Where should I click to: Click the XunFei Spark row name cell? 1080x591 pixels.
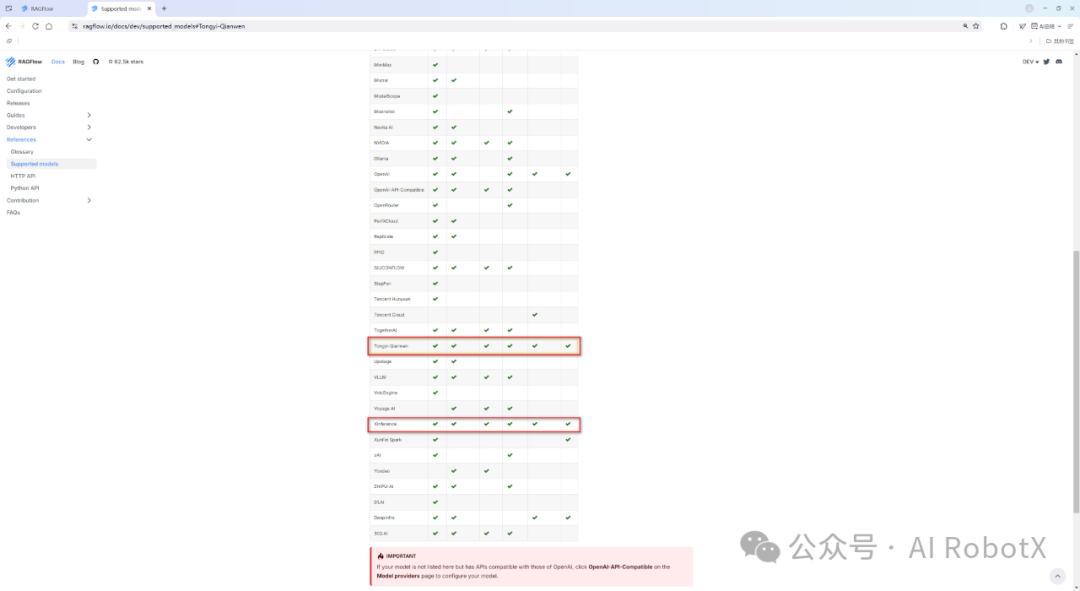point(399,439)
